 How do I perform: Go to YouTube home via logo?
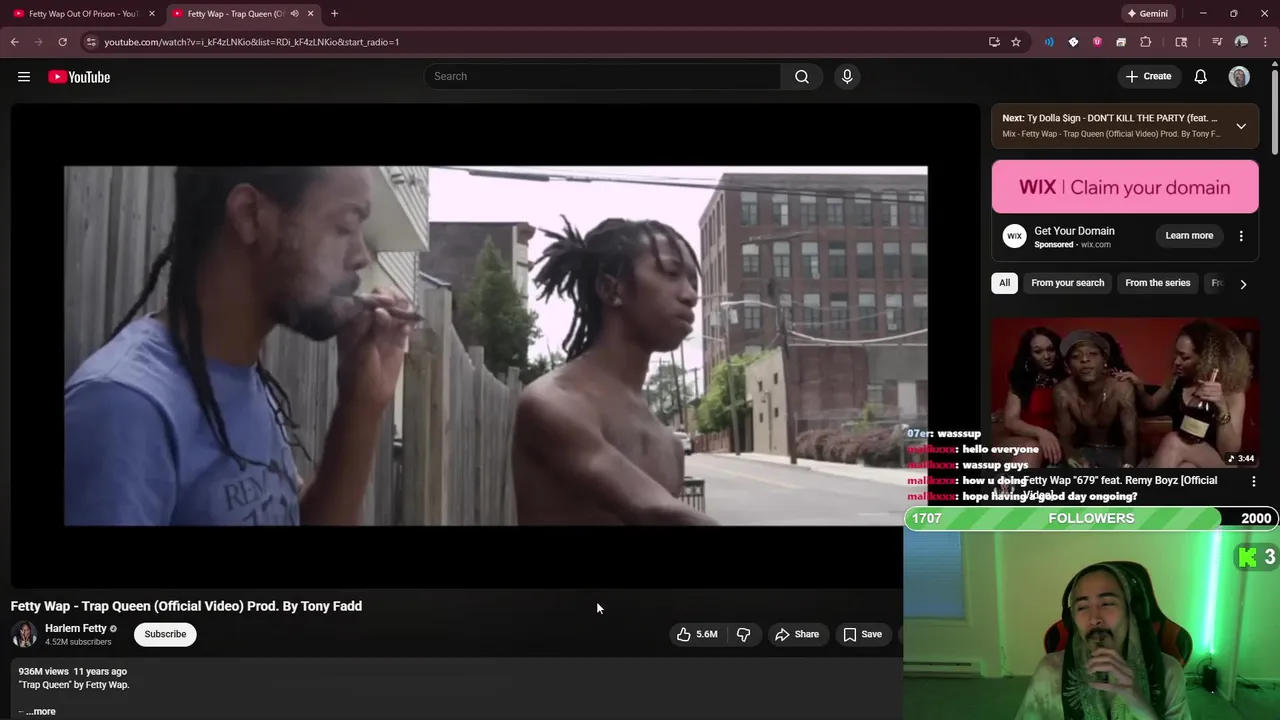tap(79, 77)
